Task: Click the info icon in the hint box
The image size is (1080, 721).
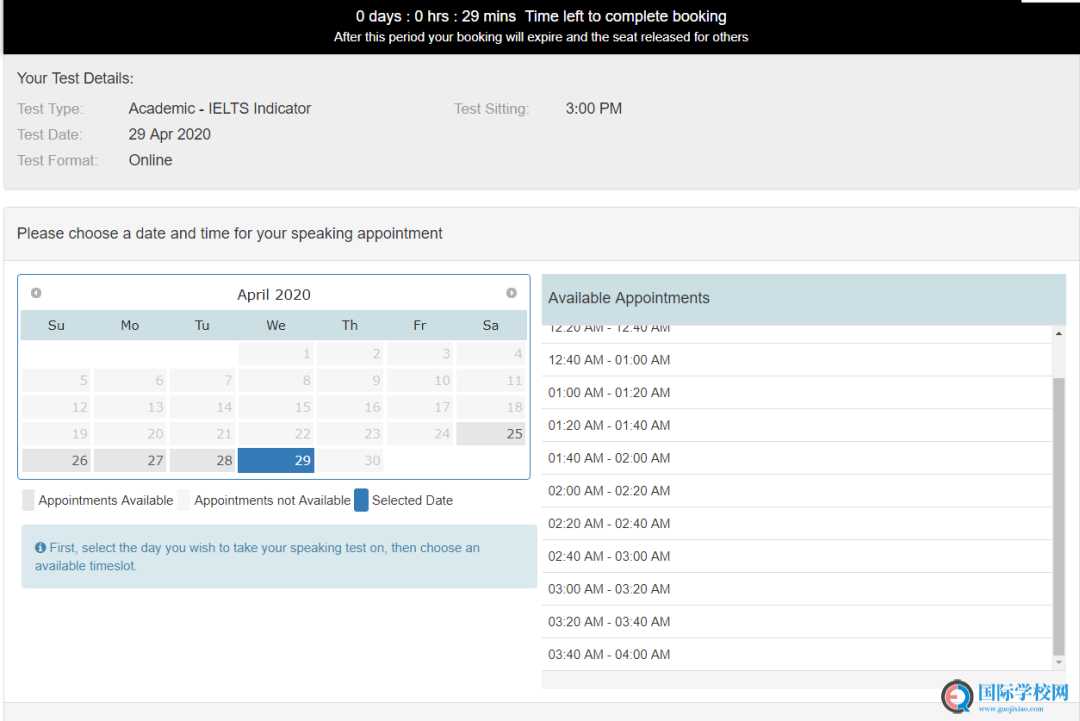Action: point(41,547)
